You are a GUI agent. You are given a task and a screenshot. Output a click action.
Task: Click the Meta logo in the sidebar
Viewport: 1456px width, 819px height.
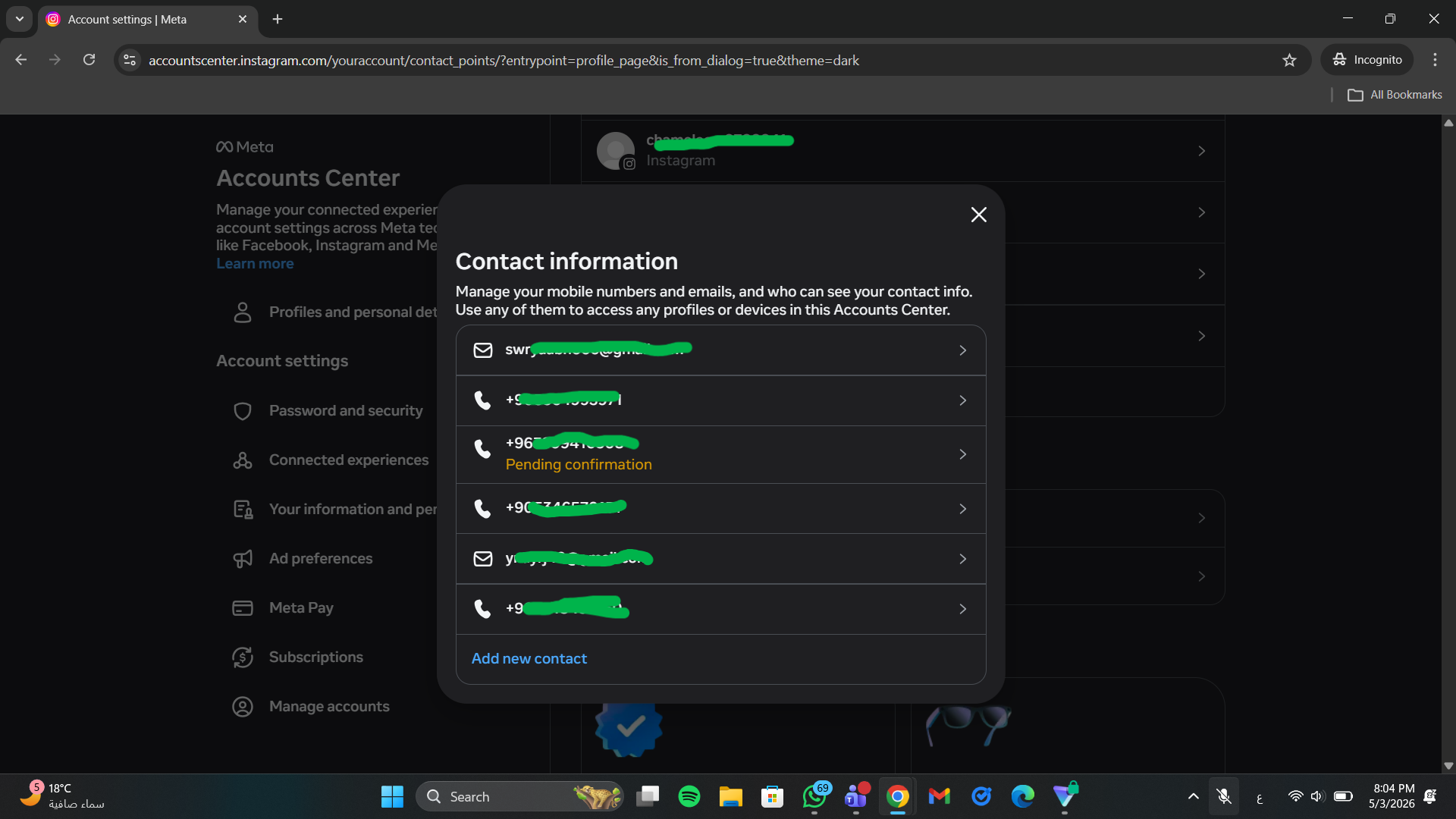245,147
